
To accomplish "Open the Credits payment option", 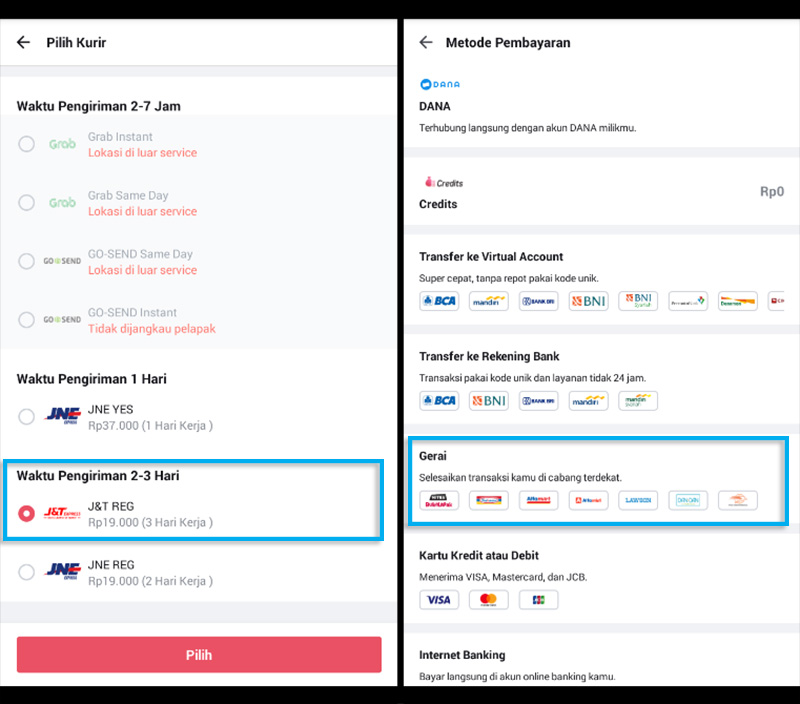I will click(x=438, y=204).
